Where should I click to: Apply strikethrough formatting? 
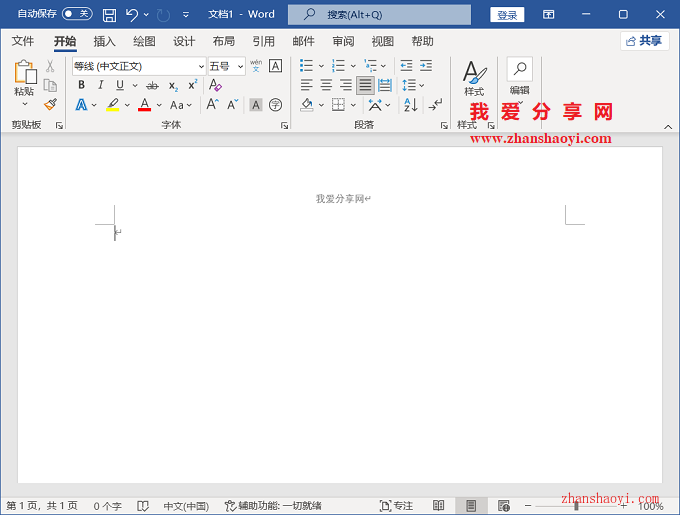click(x=152, y=85)
